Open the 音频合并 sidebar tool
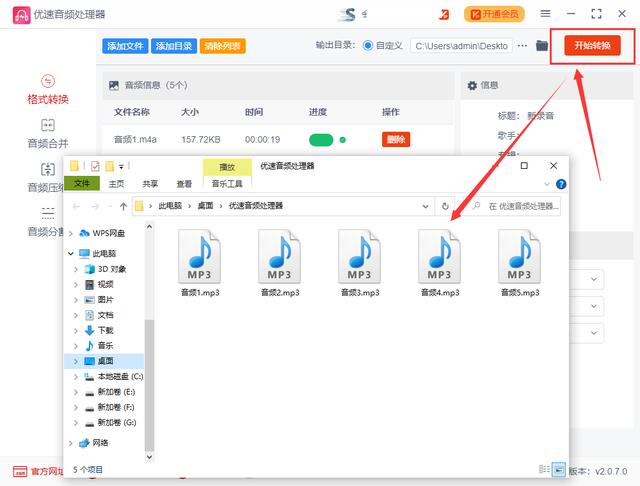Screen dimensions: 640x486 [x=48, y=134]
